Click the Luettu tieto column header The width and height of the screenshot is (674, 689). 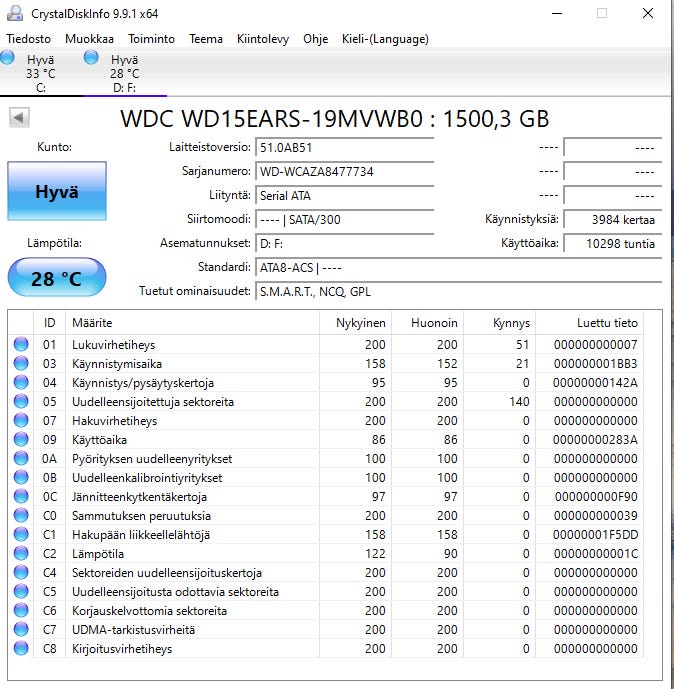pyautogui.click(x=589, y=323)
